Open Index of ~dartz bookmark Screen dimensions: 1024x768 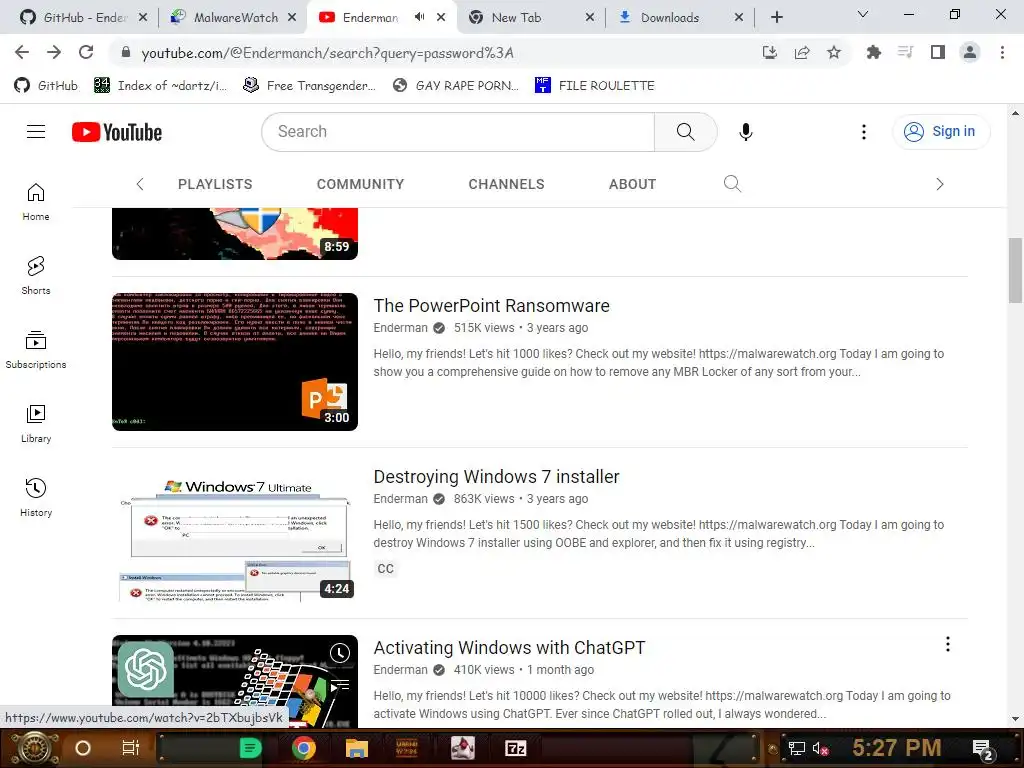coord(161,86)
